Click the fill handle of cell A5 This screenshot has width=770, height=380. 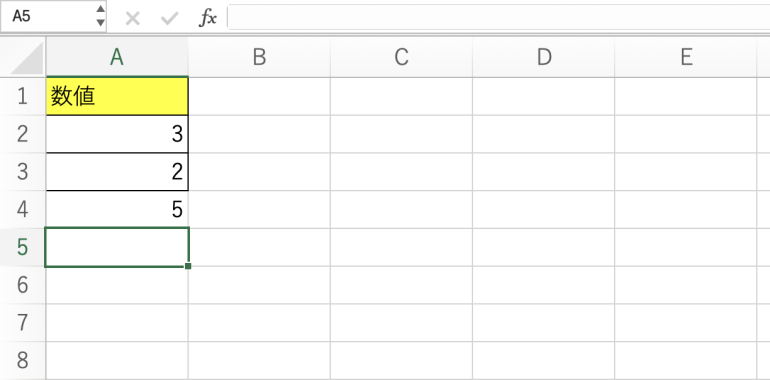tap(188, 266)
